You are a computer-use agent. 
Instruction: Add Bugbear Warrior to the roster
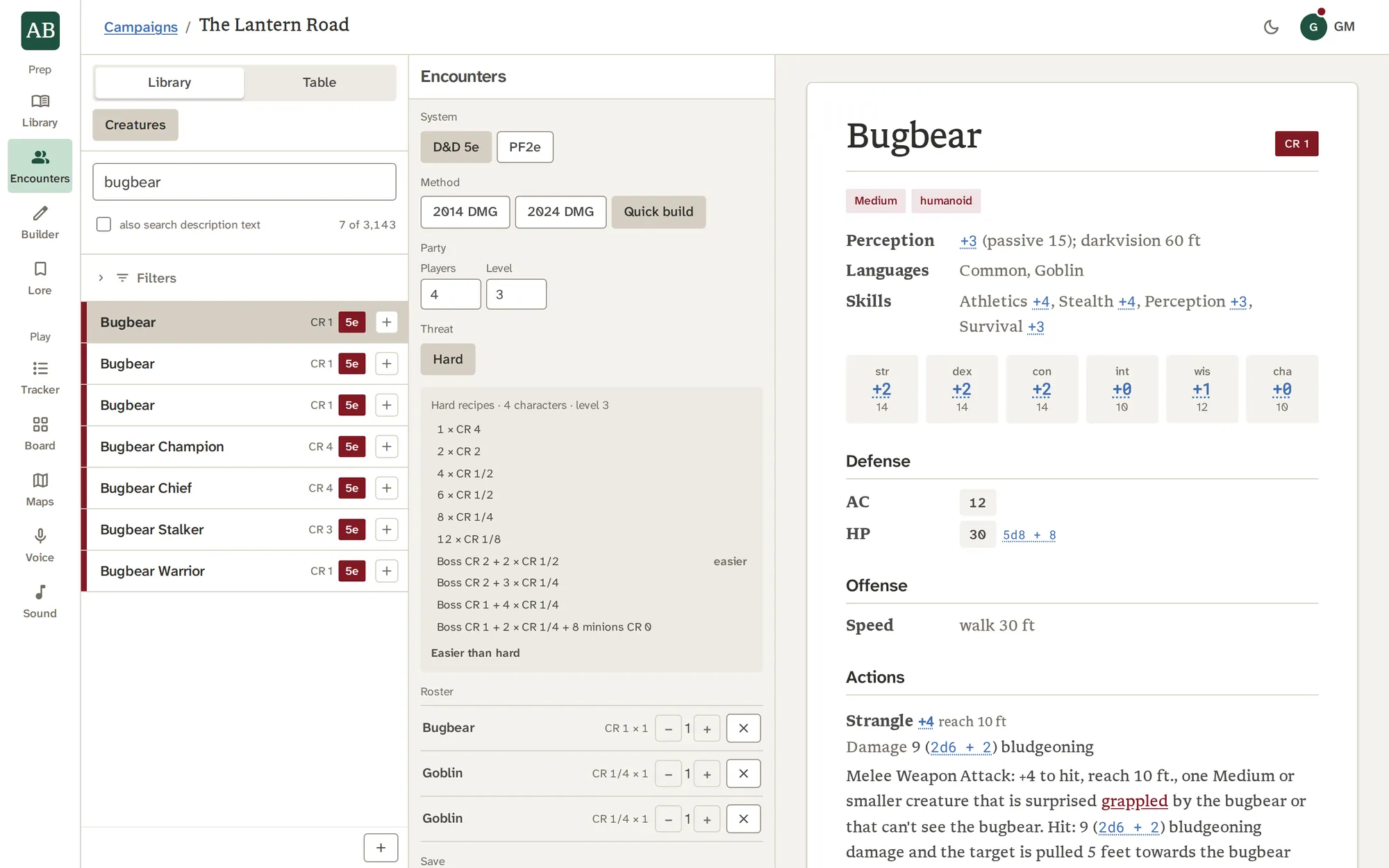[x=387, y=571]
